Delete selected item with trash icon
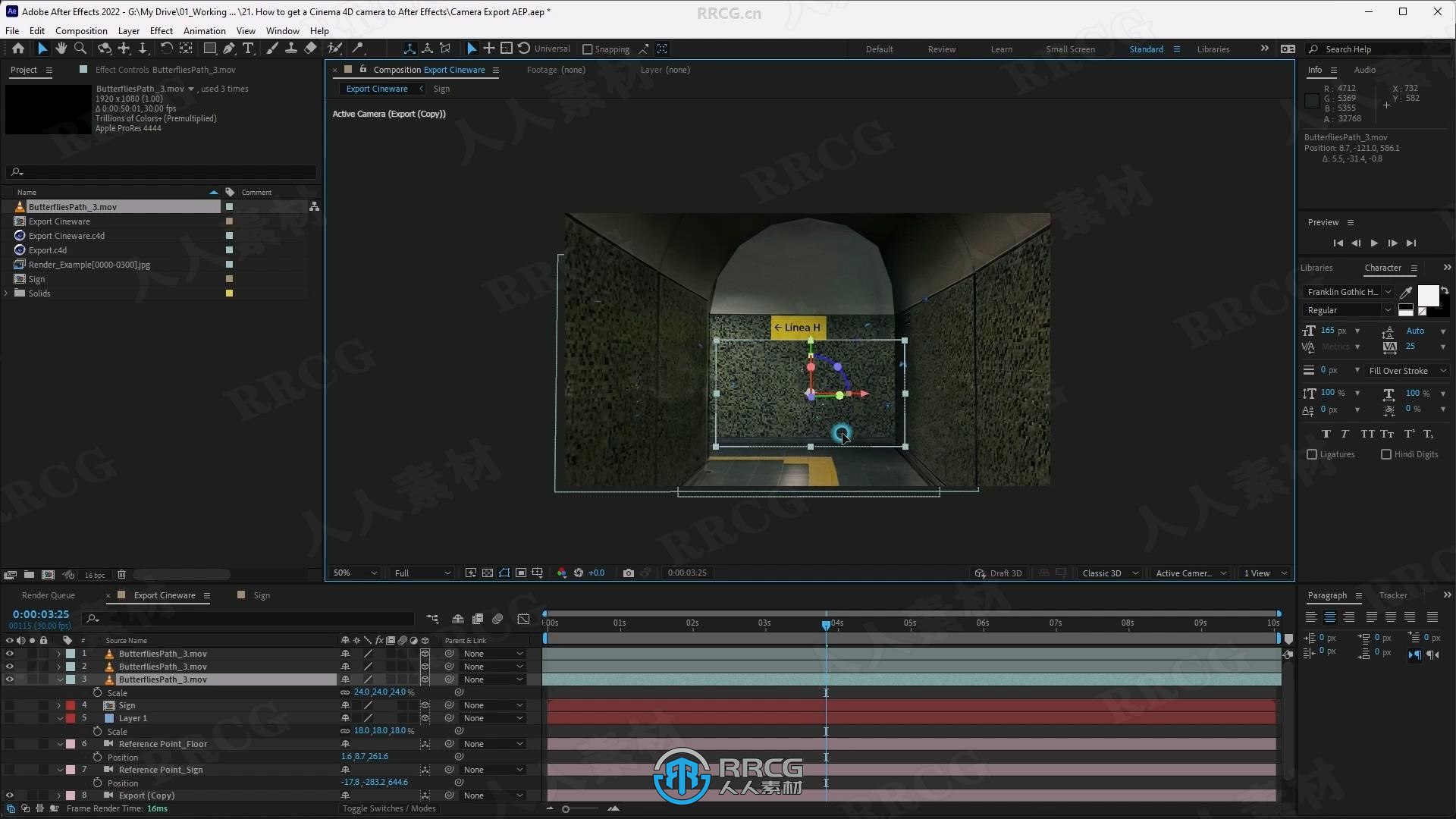 121,575
